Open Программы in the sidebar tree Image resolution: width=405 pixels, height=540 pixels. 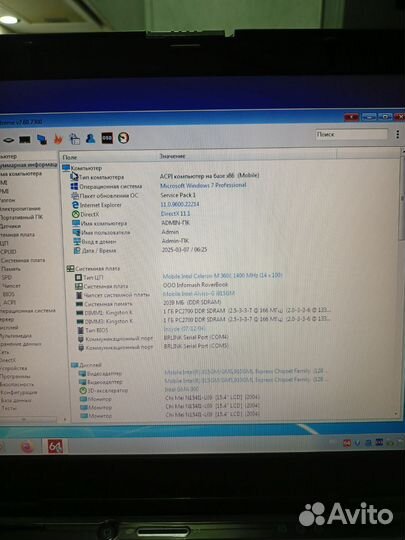click(15, 376)
